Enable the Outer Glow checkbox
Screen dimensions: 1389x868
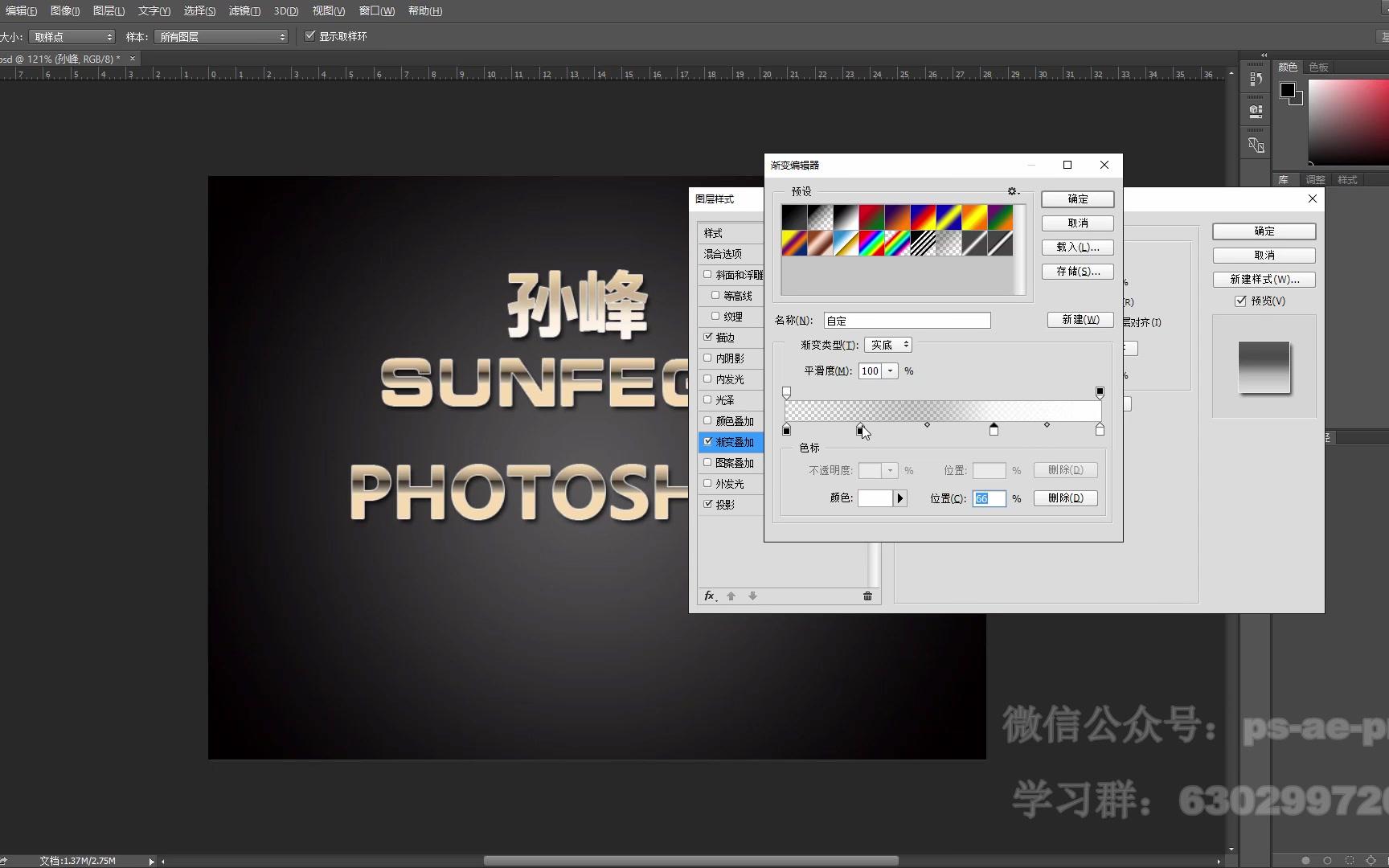click(707, 483)
